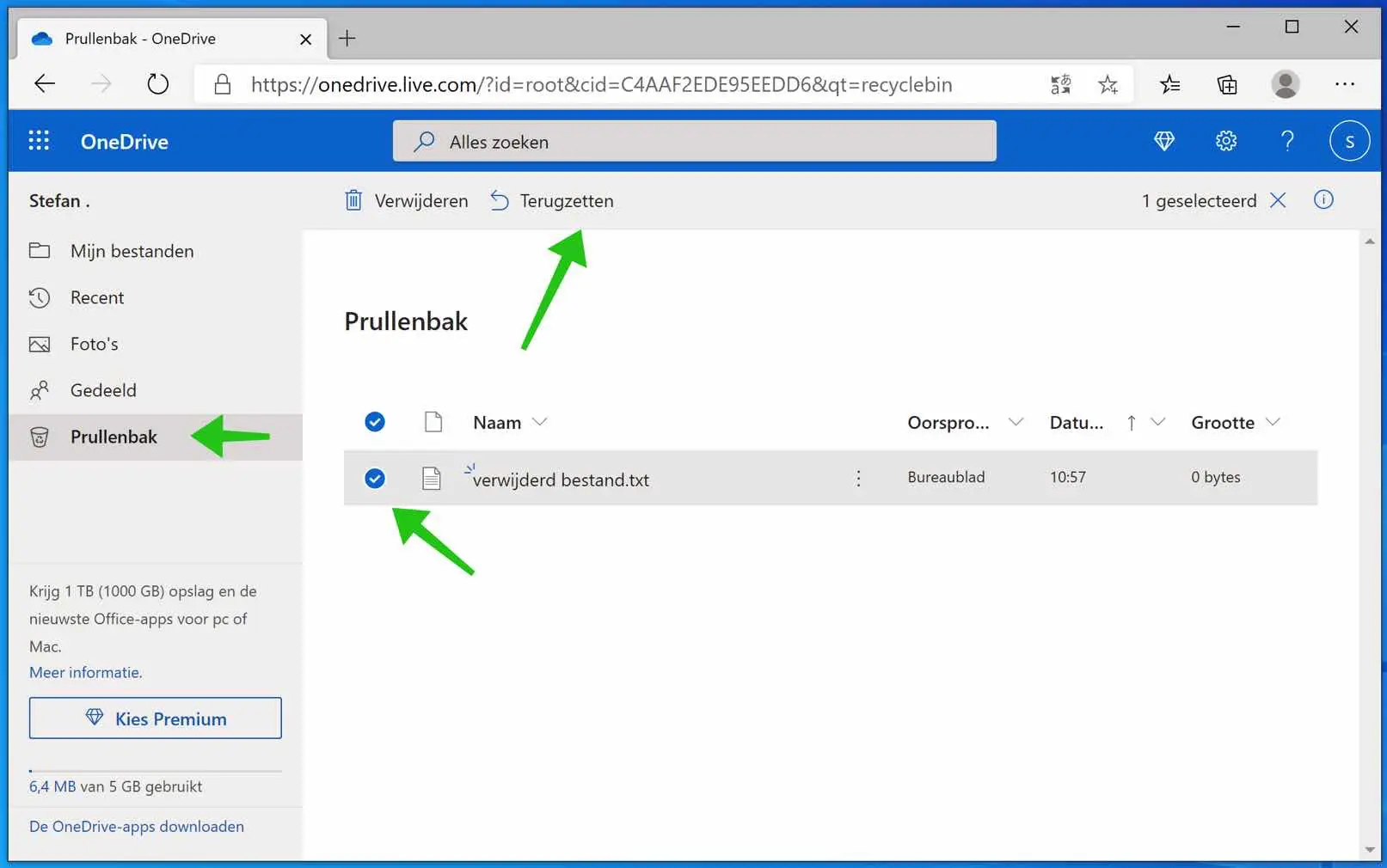Close the Prullenbak - OneDrive tab
This screenshot has width=1387, height=868.
click(x=305, y=40)
